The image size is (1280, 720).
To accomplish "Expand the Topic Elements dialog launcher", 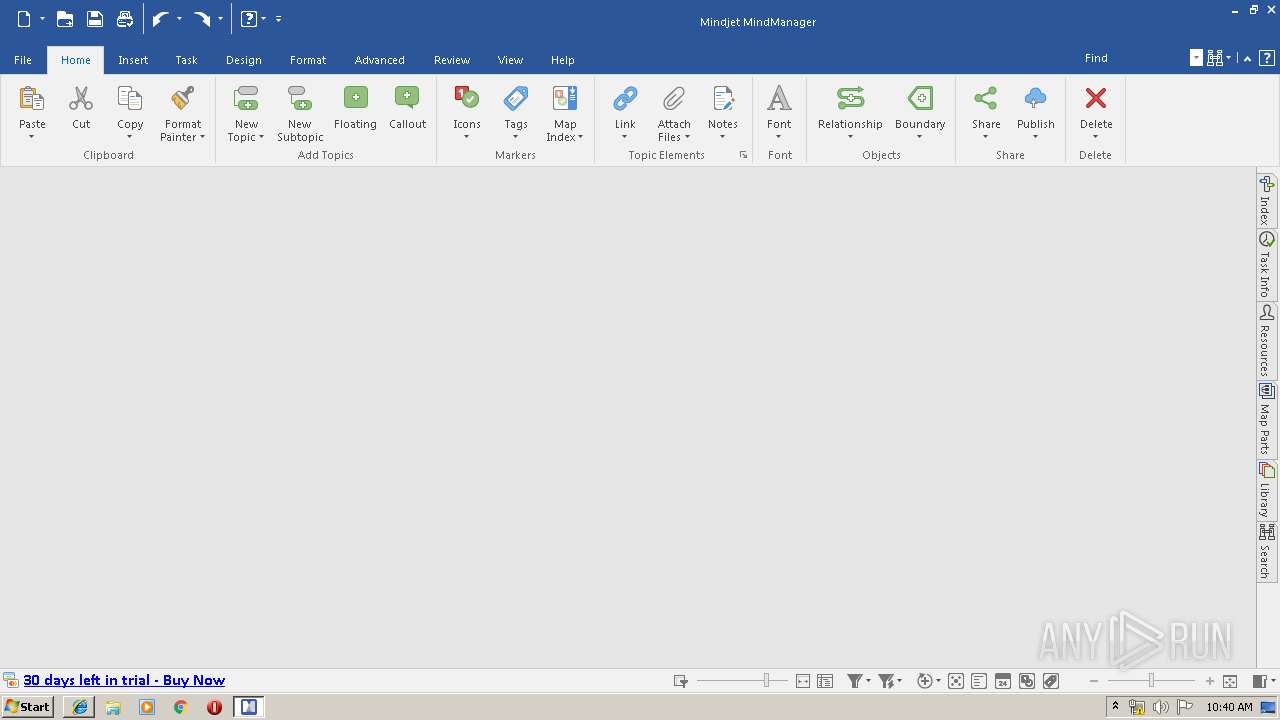I will [743, 155].
